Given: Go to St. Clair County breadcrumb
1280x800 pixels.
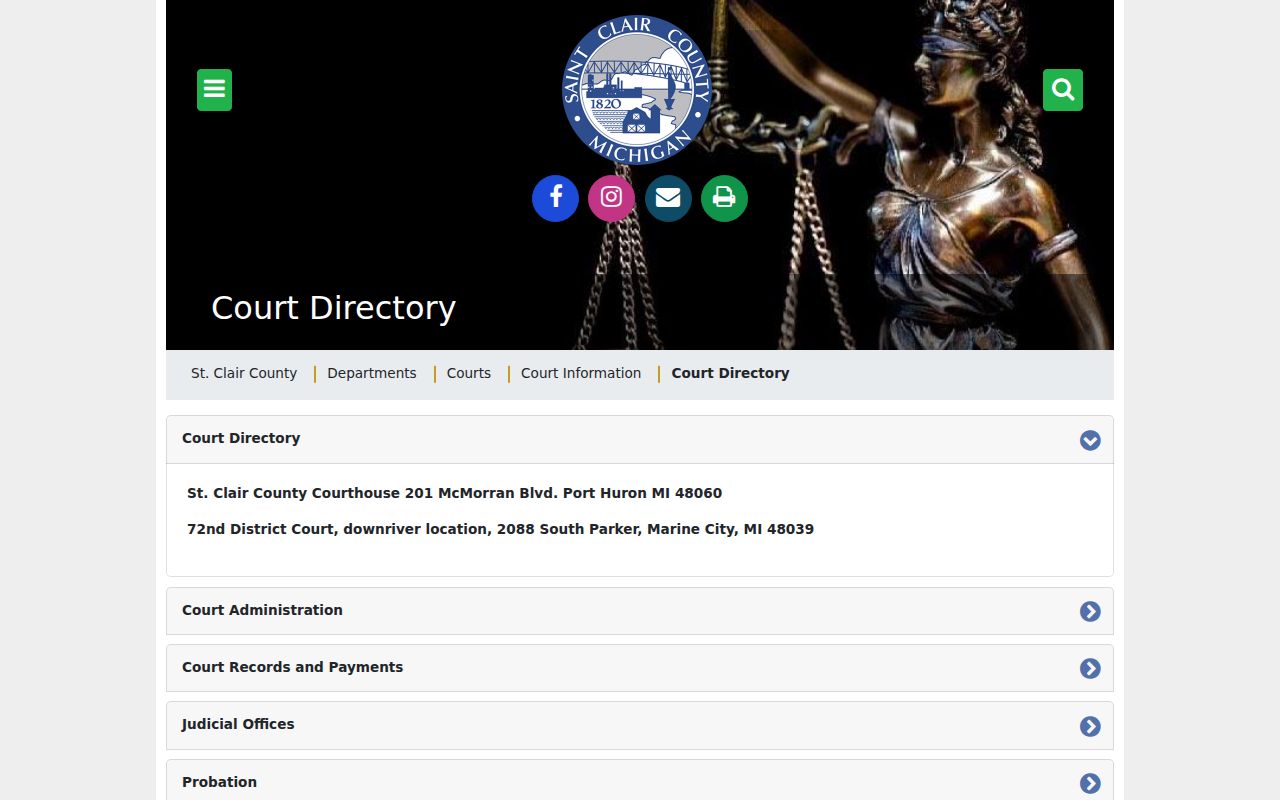Looking at the screenshot, I should 244,373.
